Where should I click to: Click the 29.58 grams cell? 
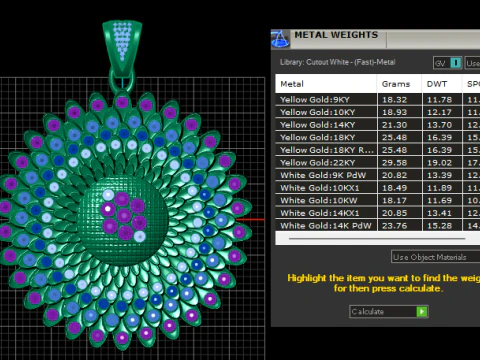pyautogui.click(x=400, y=163)
